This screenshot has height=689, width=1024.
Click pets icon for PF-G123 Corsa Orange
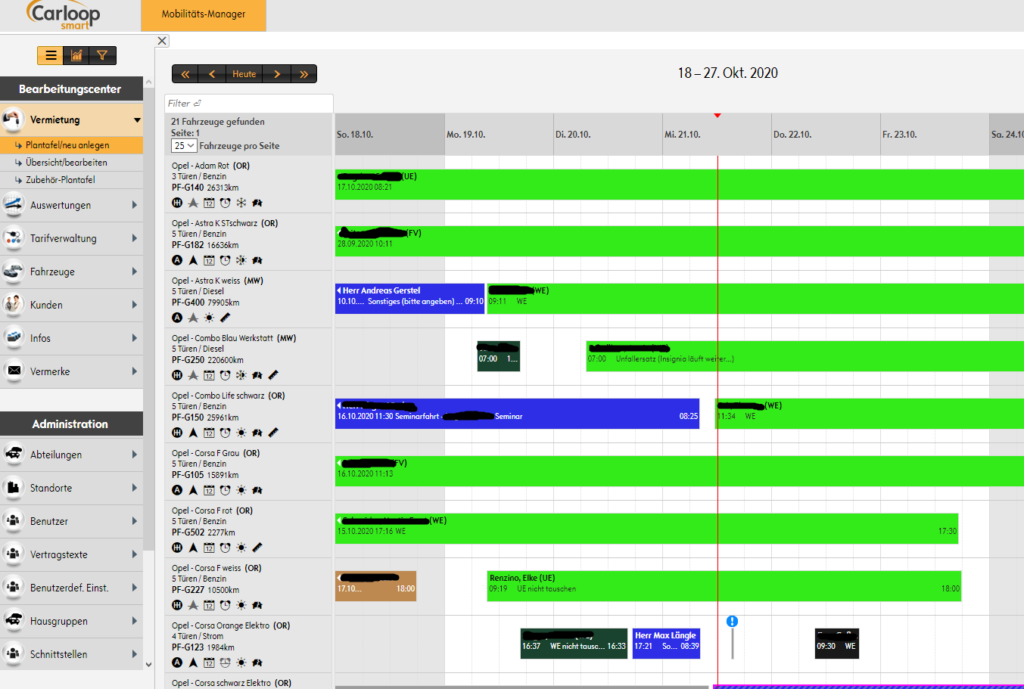[257, 663]
